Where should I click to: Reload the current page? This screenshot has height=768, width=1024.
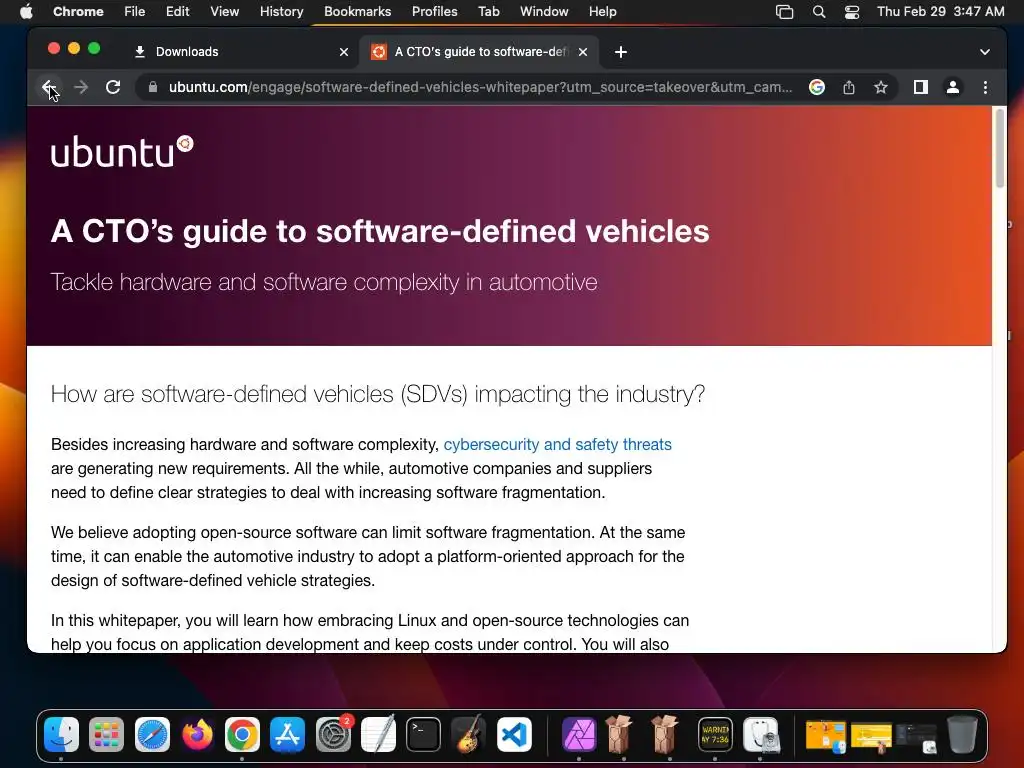click(113, 87)
